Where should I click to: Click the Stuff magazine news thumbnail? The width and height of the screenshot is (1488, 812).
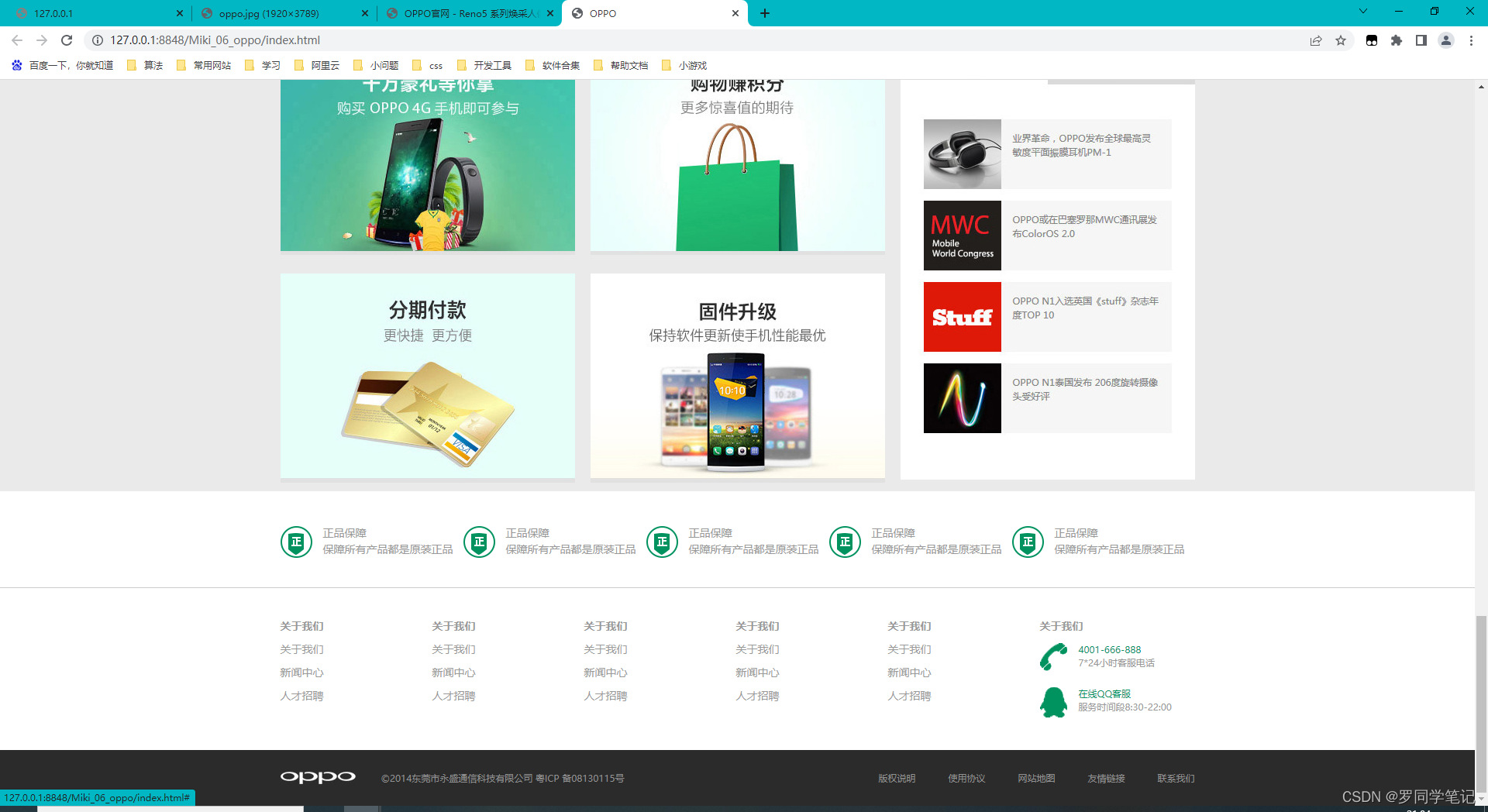[x=962, y=317]
